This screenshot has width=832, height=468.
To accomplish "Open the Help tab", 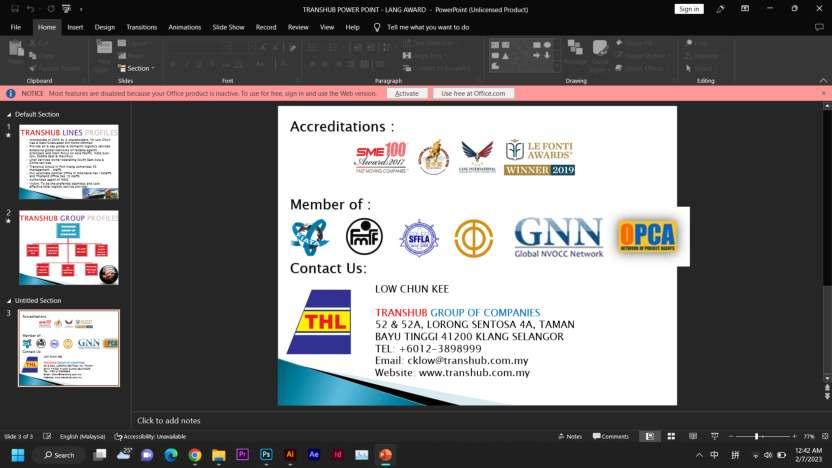I will [352, 27].
